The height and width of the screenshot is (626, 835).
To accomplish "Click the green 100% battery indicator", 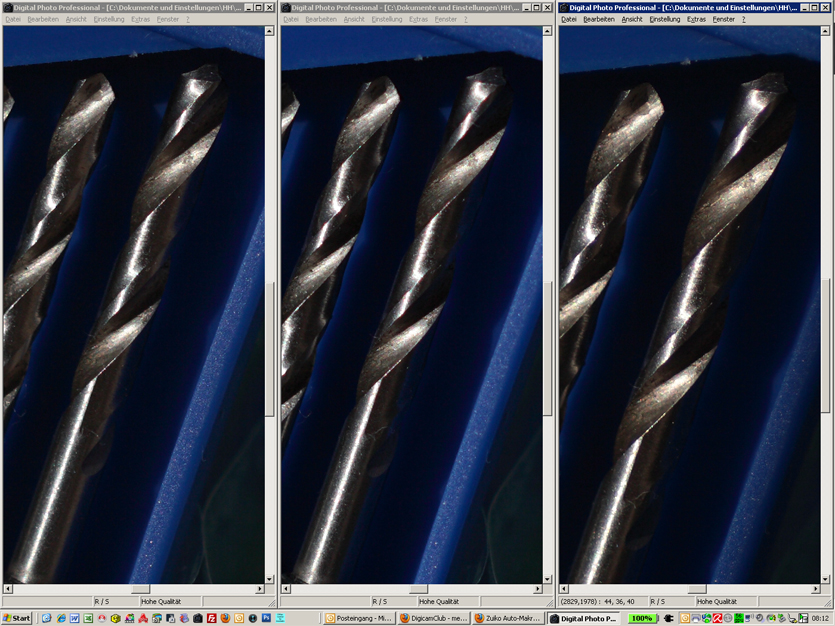I will (x=641, y=619).
